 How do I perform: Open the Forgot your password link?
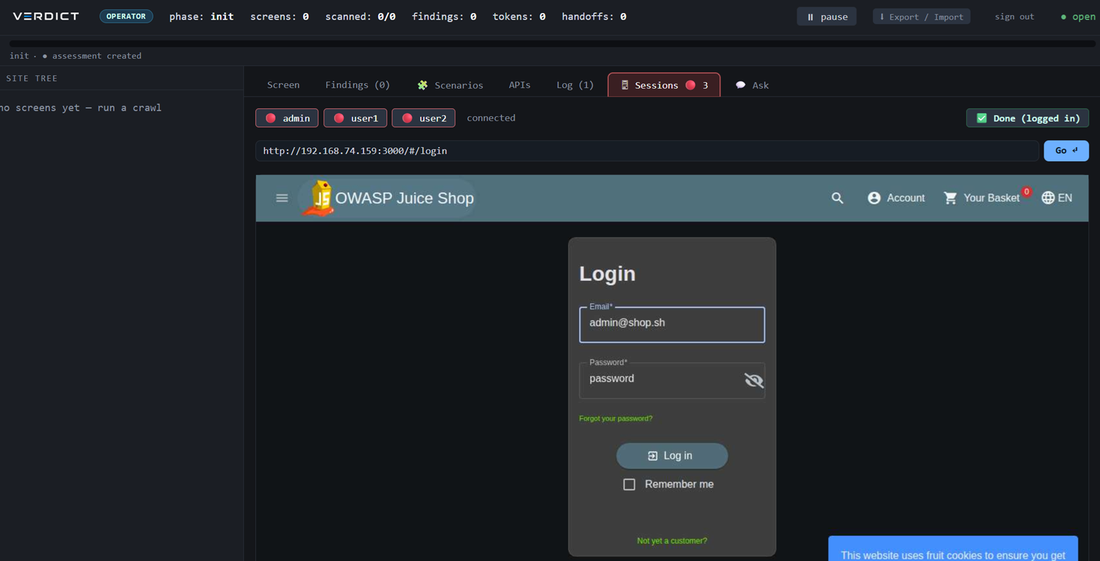(616, 419)
